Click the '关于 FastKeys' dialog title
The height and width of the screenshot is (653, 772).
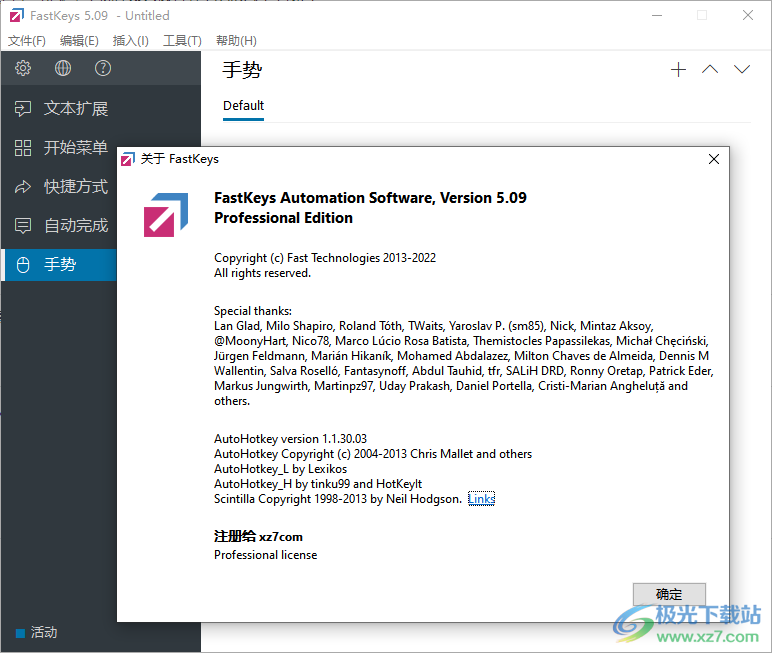coord(179,159)
